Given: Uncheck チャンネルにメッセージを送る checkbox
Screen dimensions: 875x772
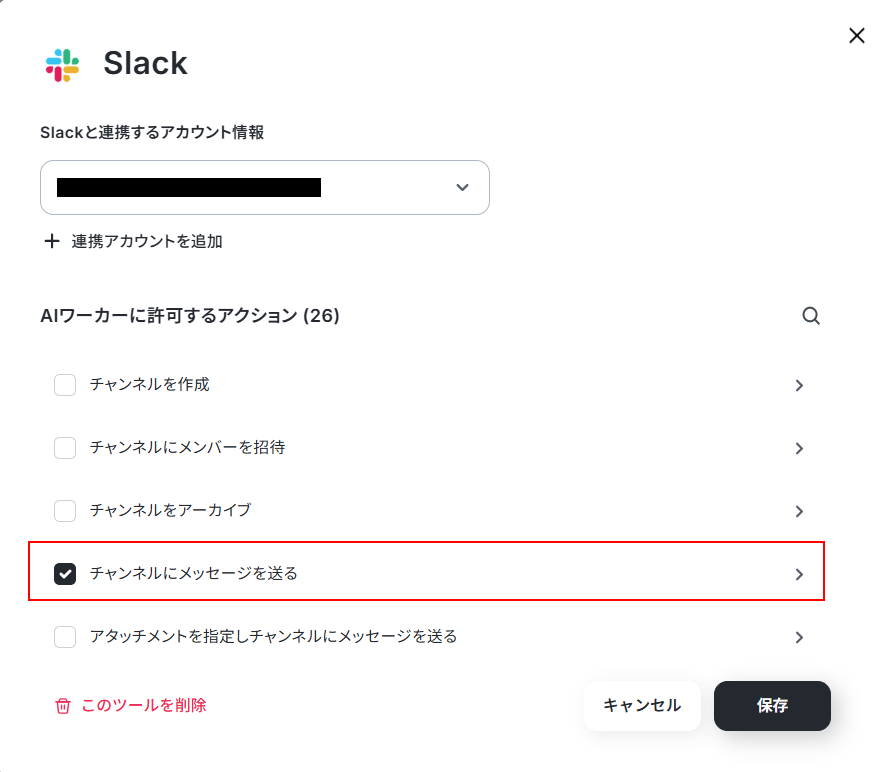Looking at the screenshot, I should (x=65, y=574).
